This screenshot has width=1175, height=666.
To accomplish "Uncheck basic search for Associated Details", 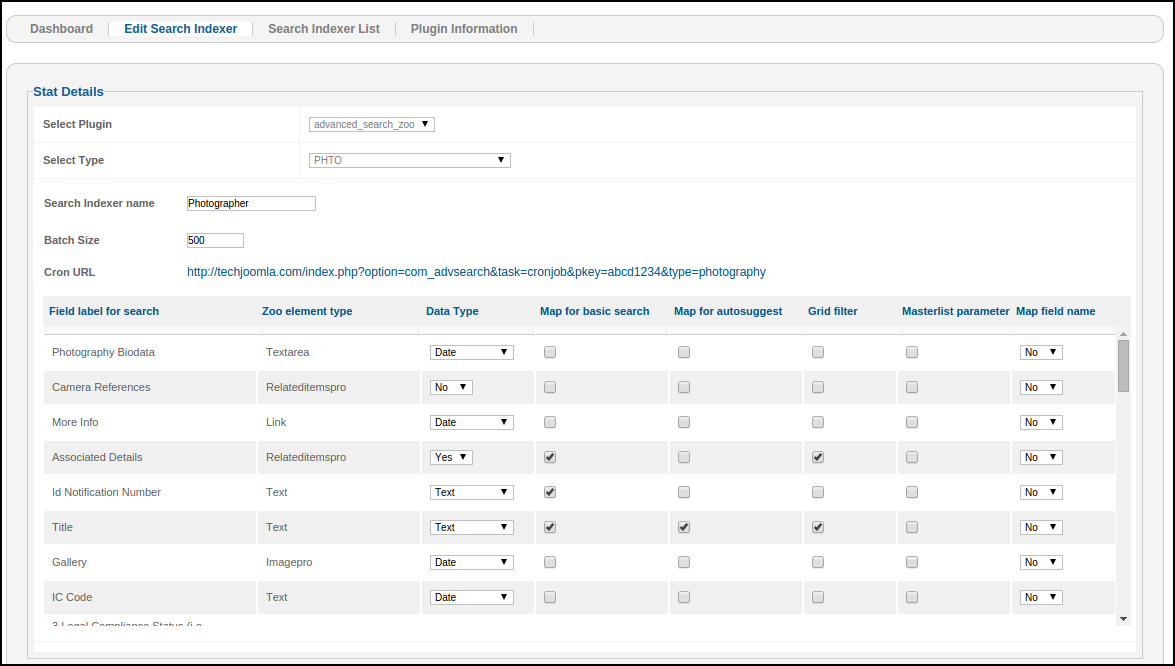I will click(x=550, y=457).
